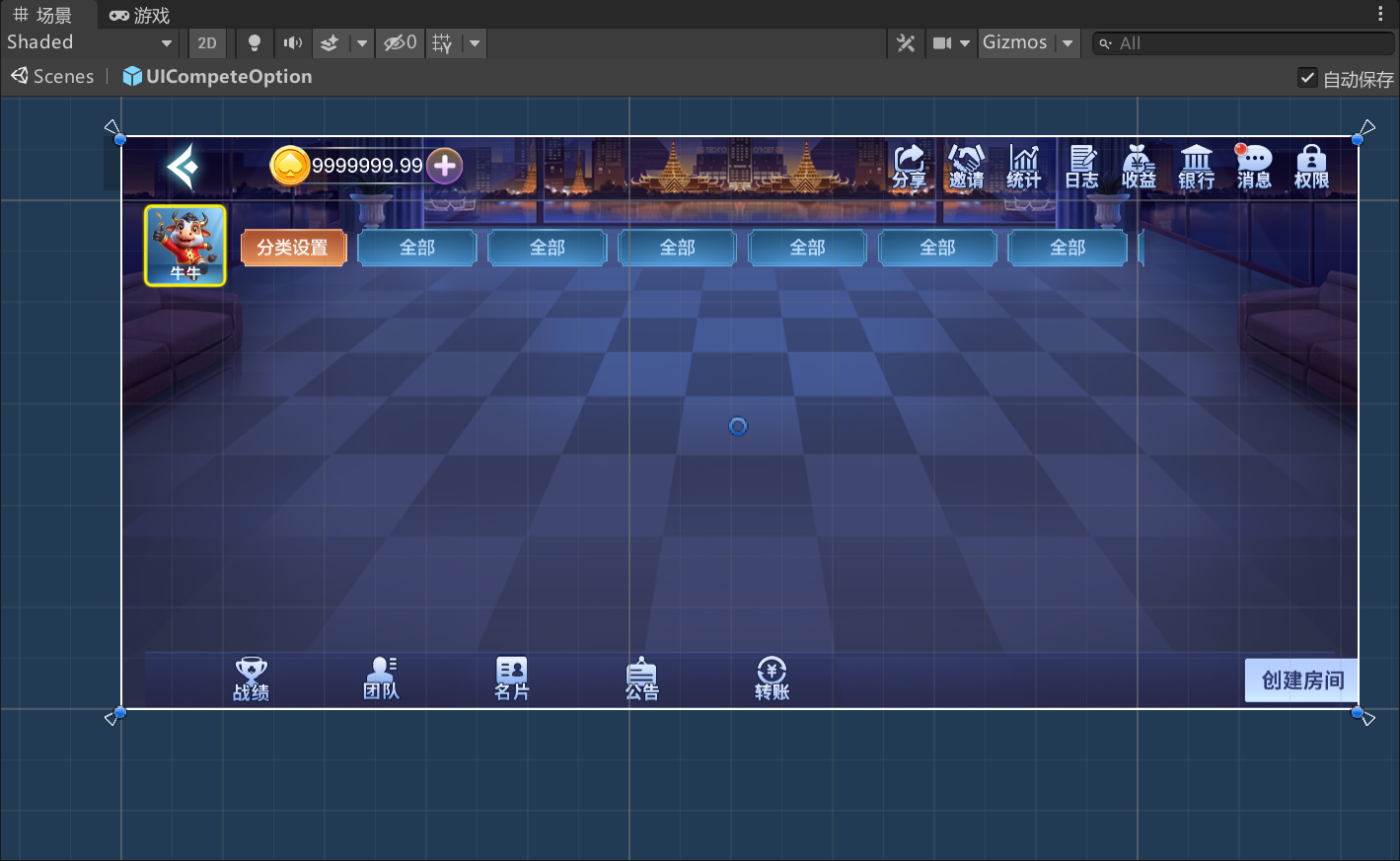Click the 创建房间 create room button
This screenshot has height=861, width=1400.
1301,681
